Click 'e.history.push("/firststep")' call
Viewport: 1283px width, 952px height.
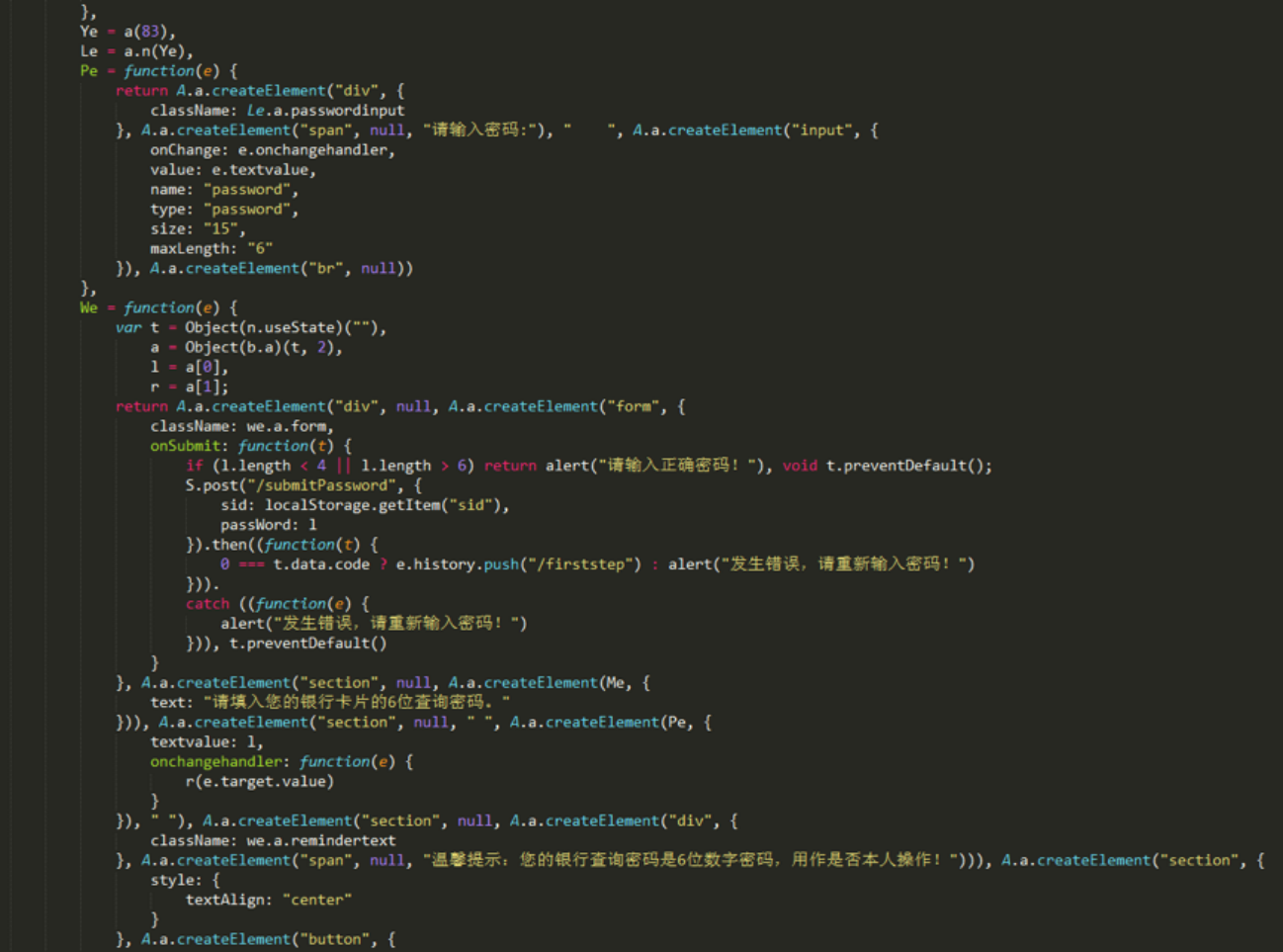coord(519,564)
